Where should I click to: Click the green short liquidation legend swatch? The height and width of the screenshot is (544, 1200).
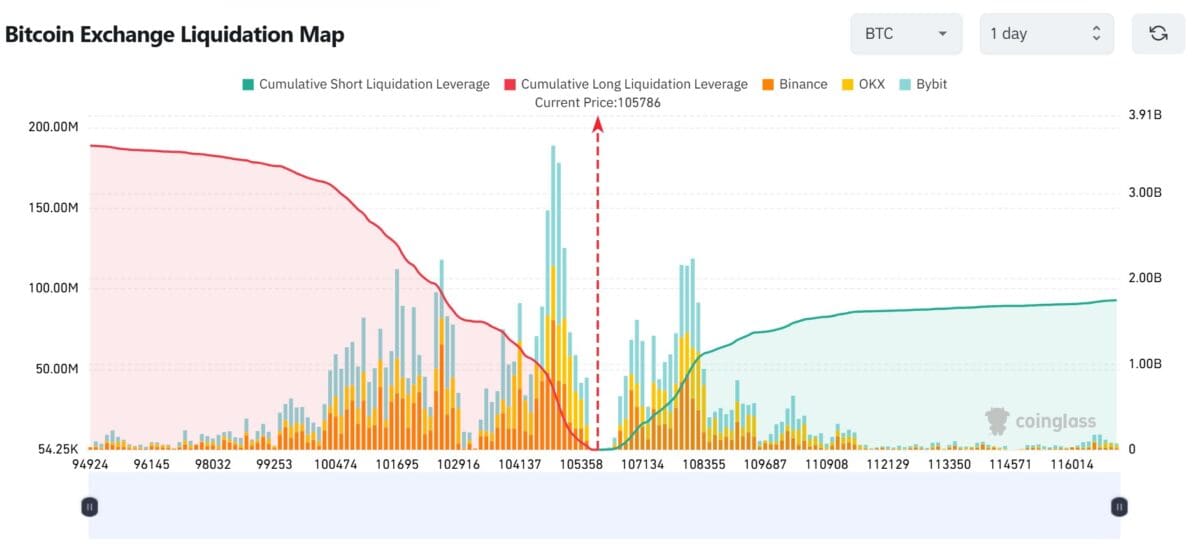coord(247,84)
